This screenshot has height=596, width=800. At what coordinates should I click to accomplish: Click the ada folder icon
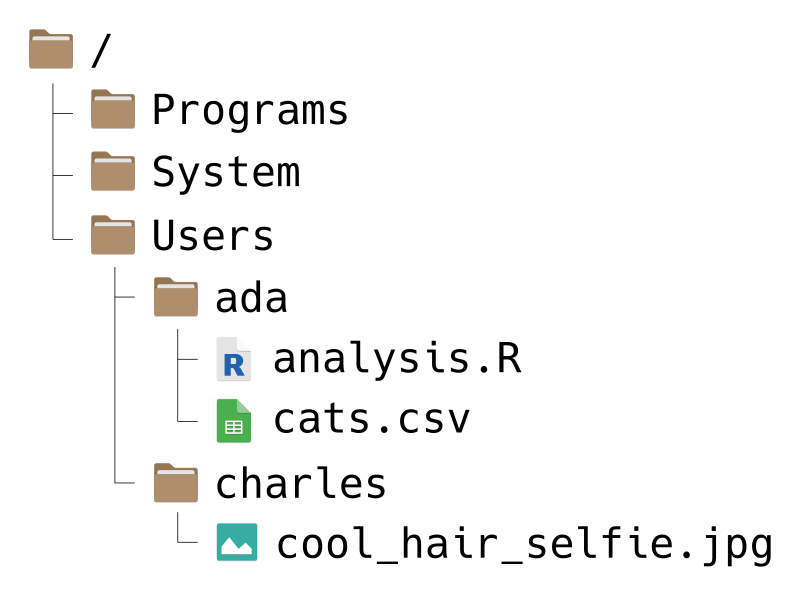176,298
